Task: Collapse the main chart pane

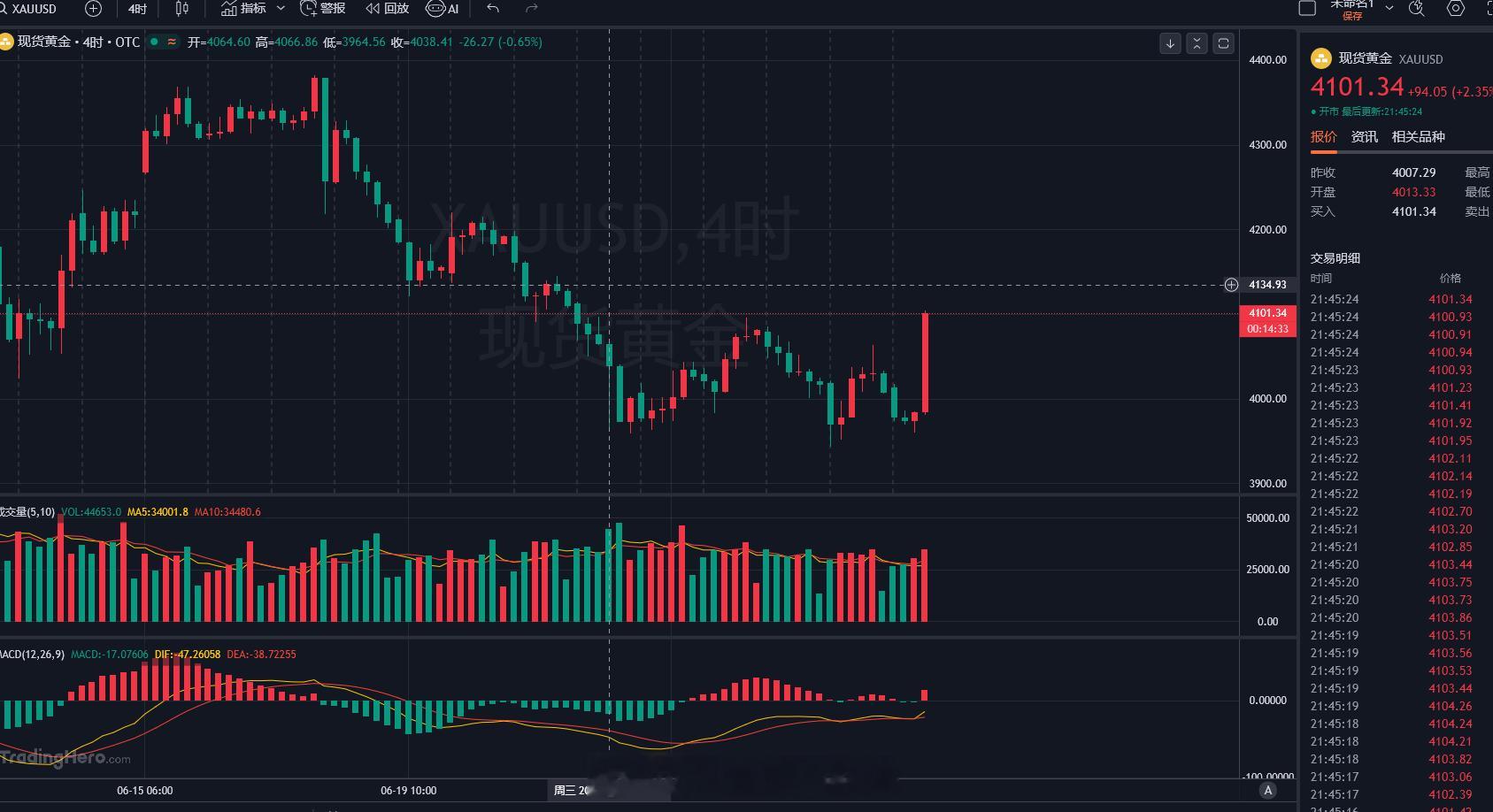Action: [1197, 43]
